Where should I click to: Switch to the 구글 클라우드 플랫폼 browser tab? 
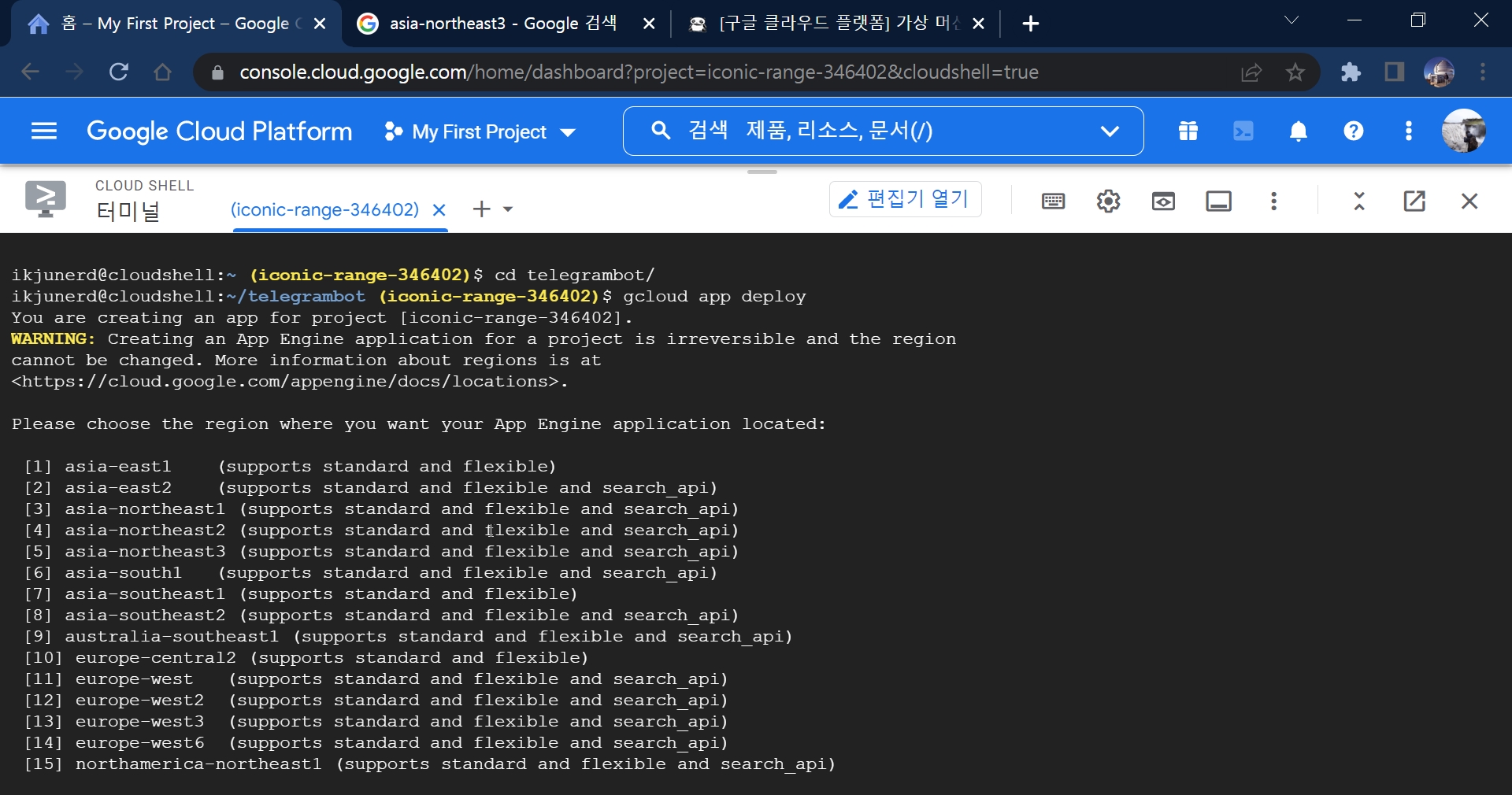(835, 24)
